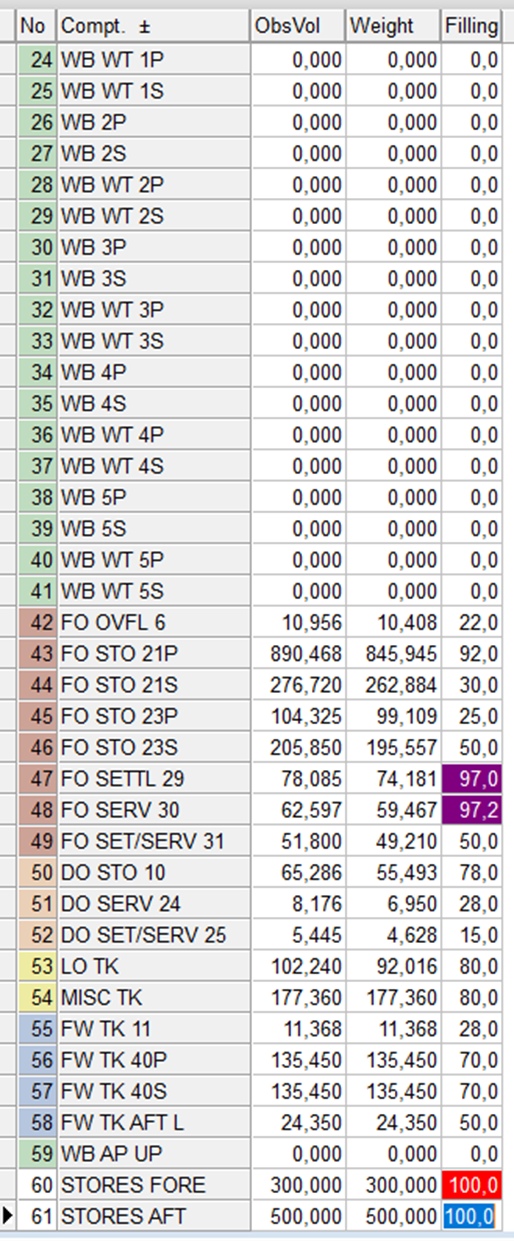
Task: Select purple Filling cell of FO SERV 30
Action: [x=471, y=811]
